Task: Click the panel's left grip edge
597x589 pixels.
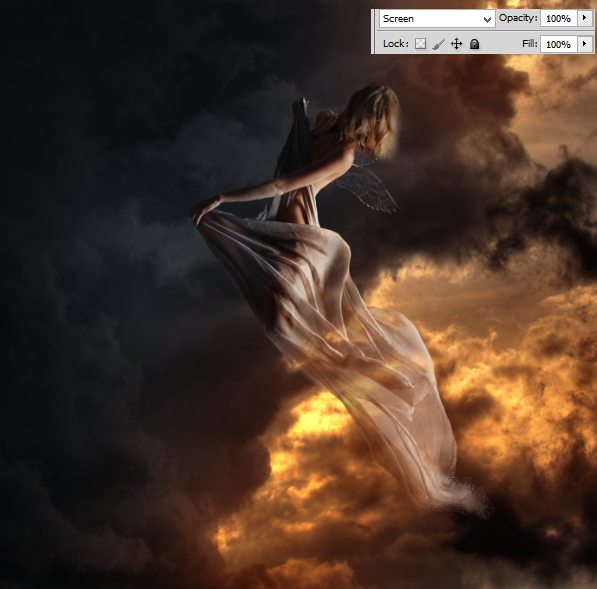Action: click(x=373, y=32)
